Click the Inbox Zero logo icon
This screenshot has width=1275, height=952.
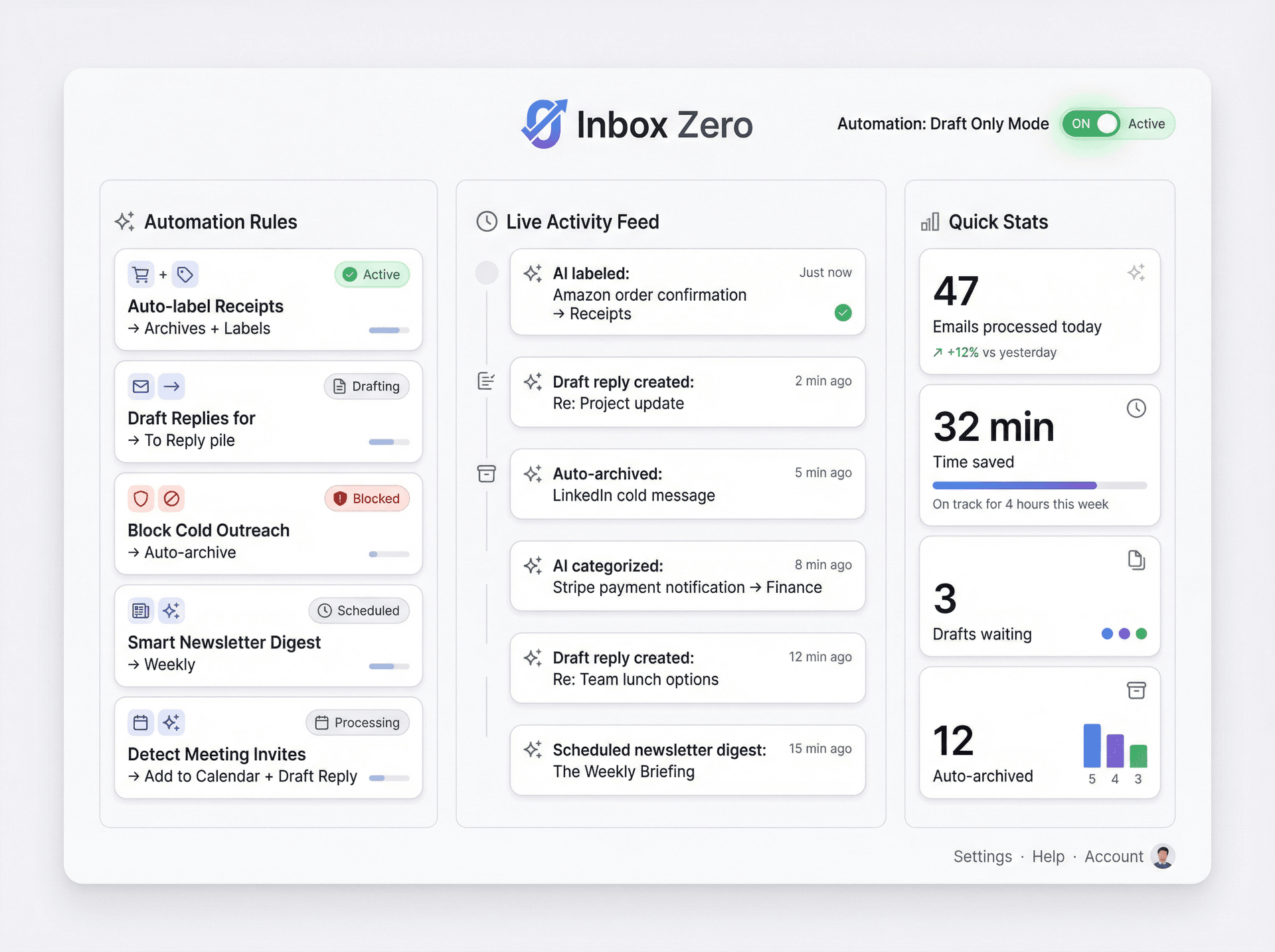pyautogui.click(x=543, y=123)
